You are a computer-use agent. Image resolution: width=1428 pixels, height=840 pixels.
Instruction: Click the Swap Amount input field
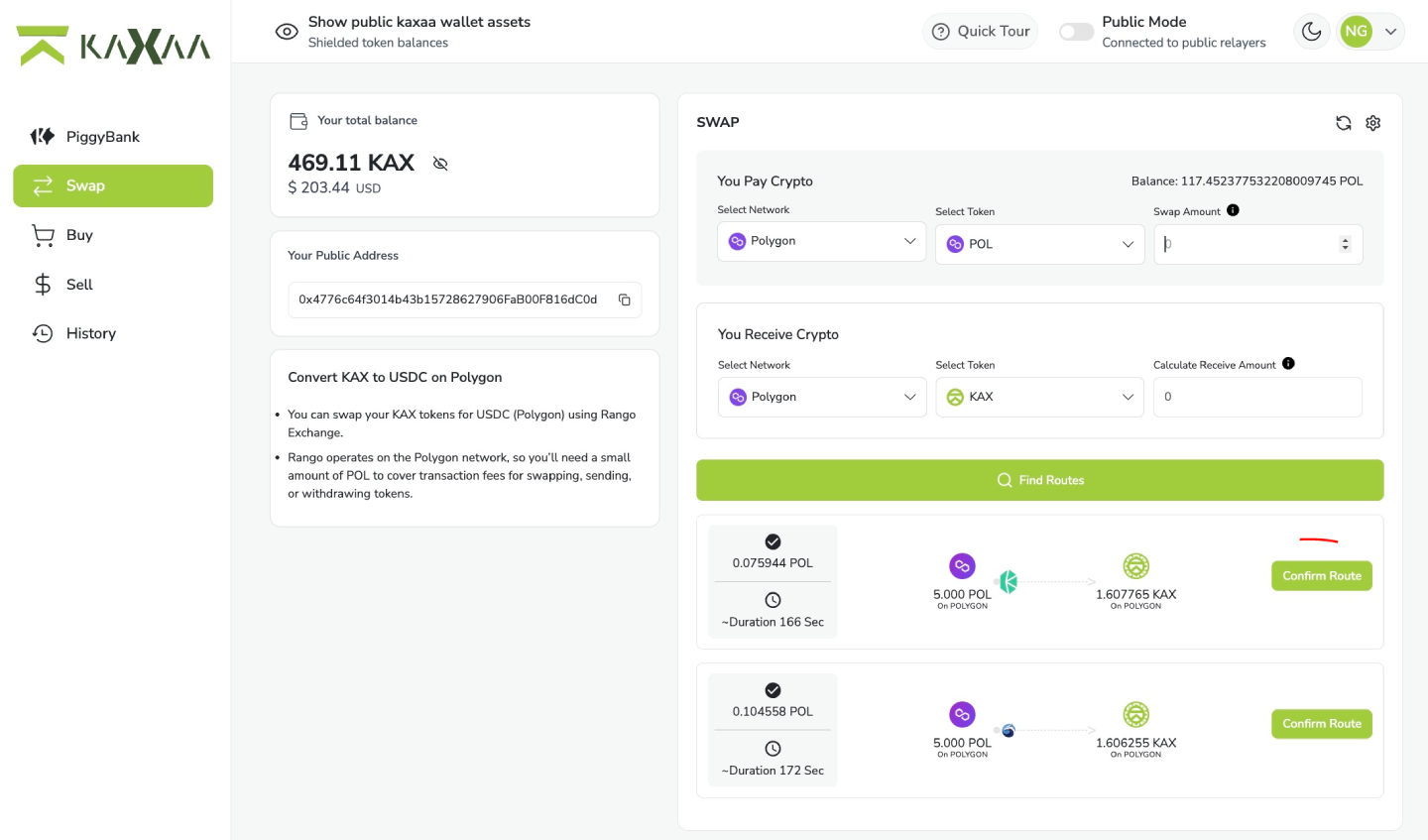[1248, 244]
